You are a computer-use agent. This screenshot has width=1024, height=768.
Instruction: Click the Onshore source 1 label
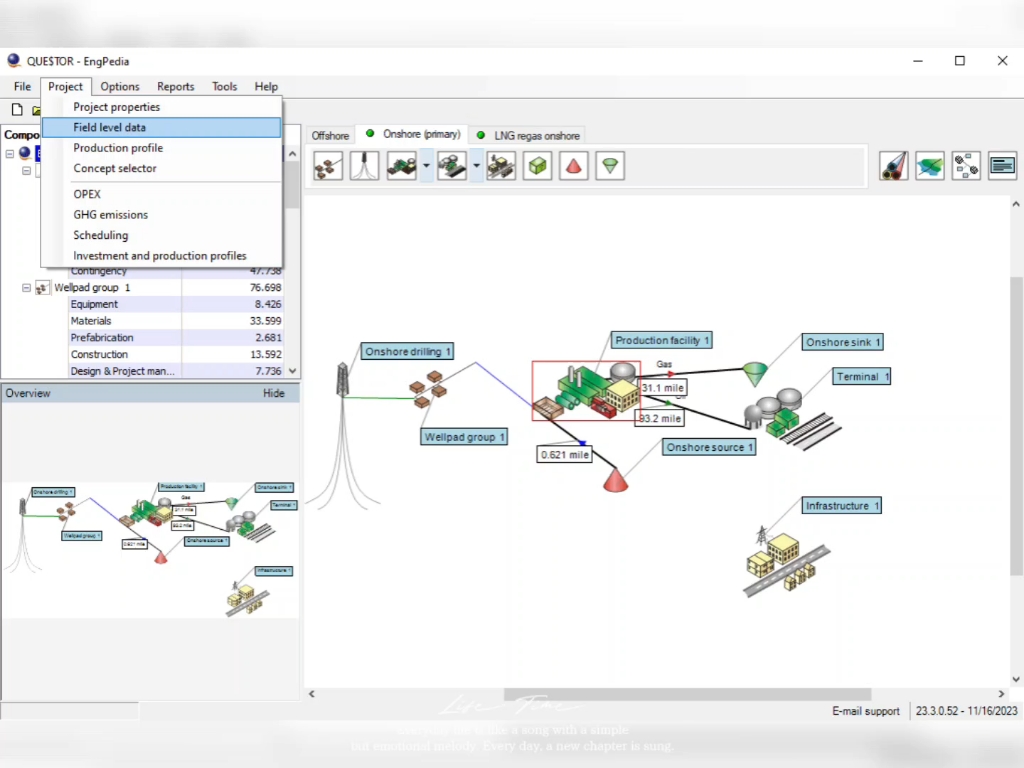pos(709,447)
